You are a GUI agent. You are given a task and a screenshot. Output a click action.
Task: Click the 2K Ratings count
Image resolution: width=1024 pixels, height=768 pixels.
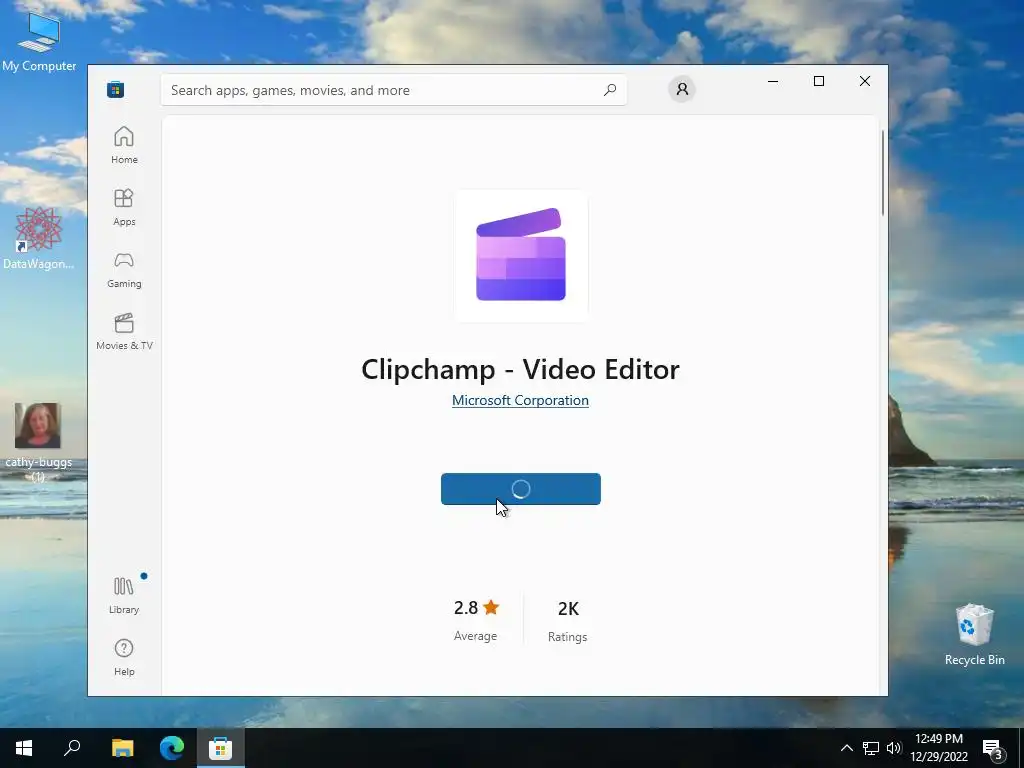pyautogui.click(x=568, y=620)
